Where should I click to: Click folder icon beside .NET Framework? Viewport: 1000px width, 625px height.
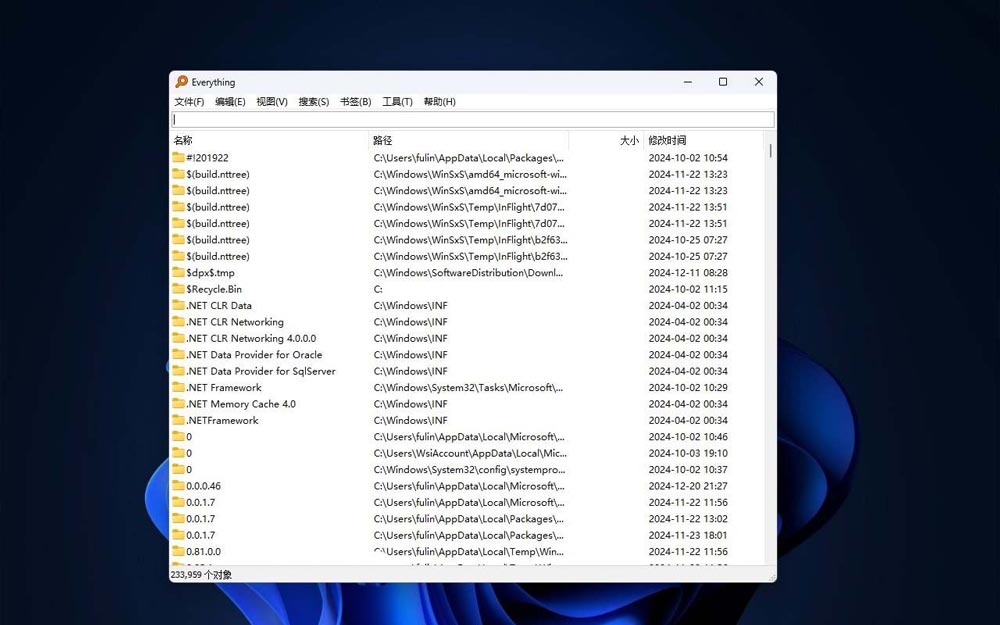tap(179, 388)
